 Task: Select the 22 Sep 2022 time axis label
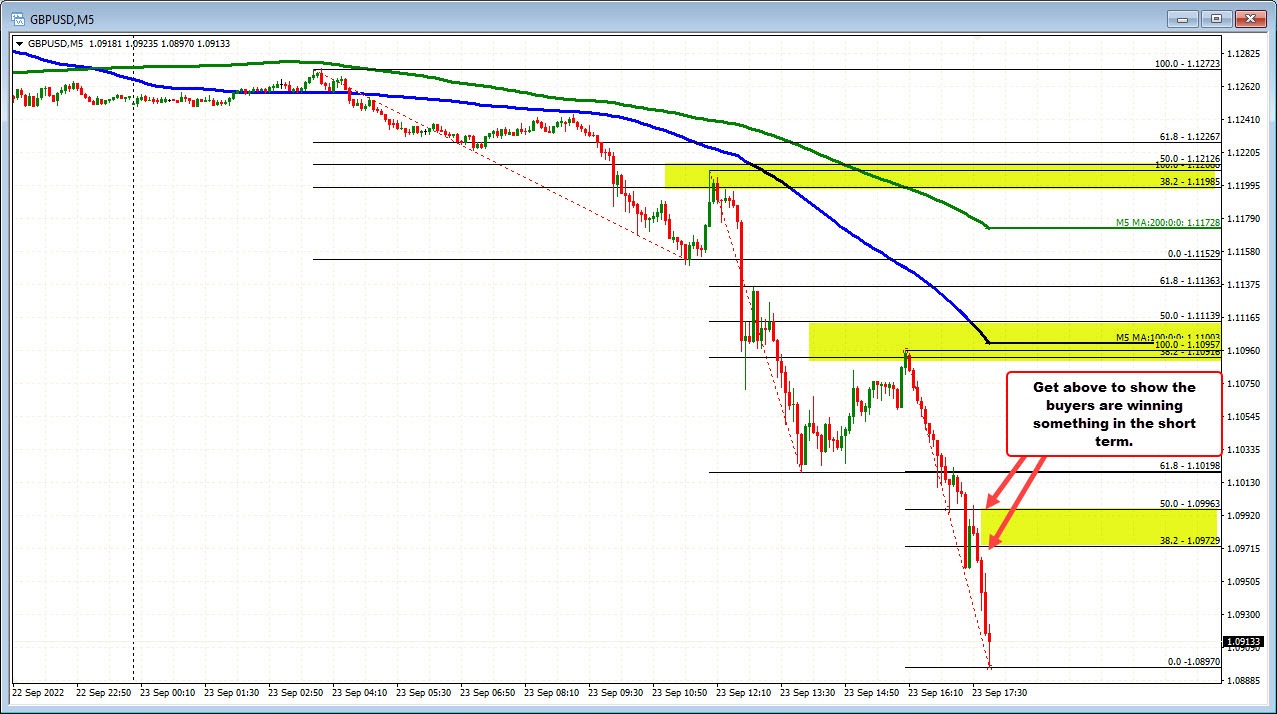[x=39, y=692]
